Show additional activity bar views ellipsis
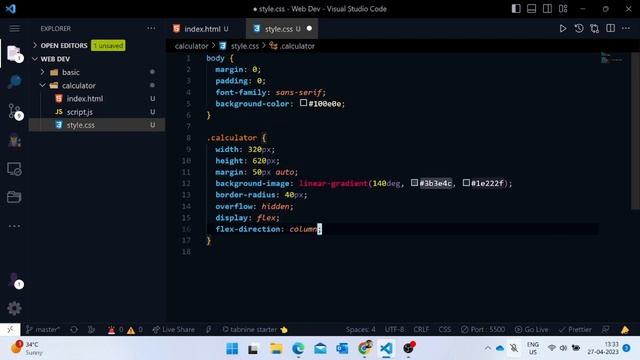 [14, 226]
